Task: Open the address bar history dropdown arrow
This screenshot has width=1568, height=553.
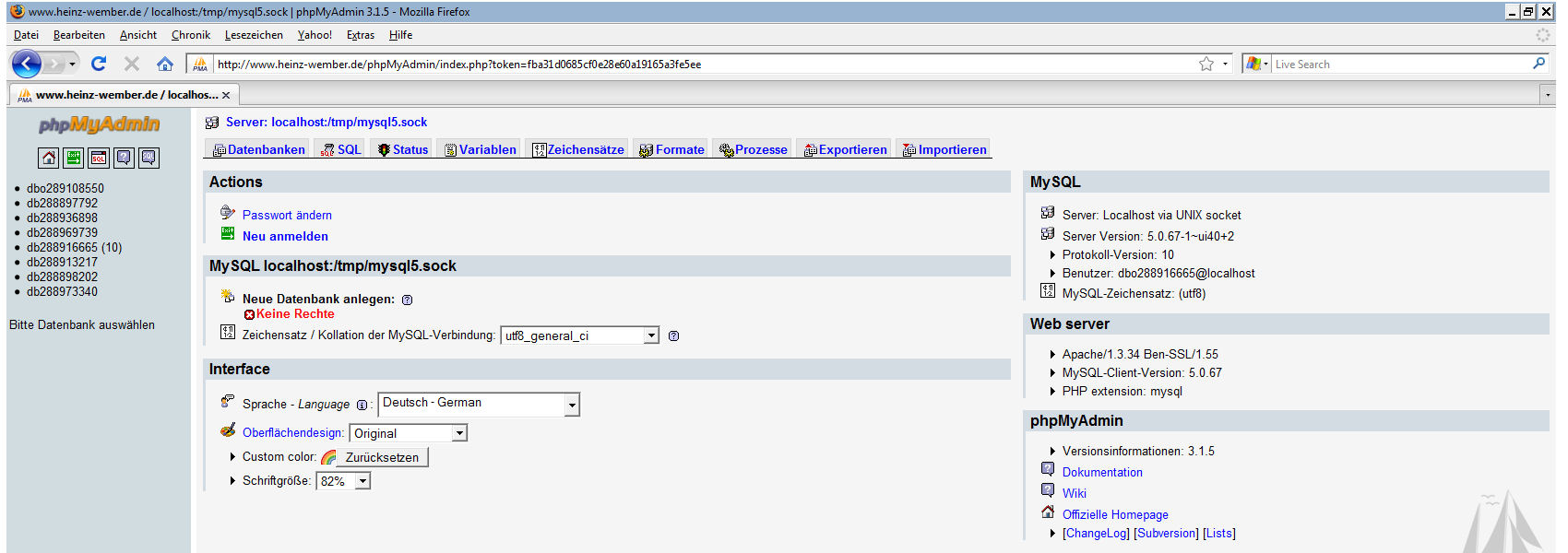Action: (1225, 64)
